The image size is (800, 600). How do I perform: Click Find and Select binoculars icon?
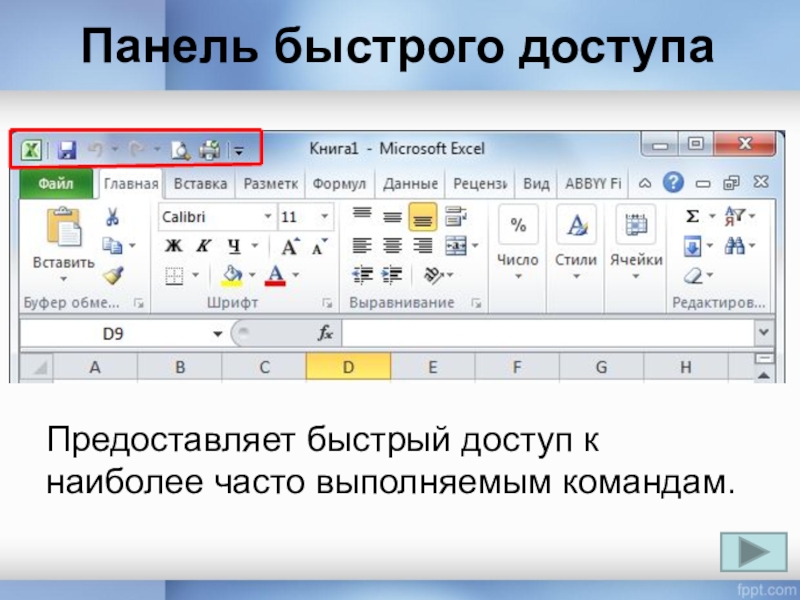735,246
